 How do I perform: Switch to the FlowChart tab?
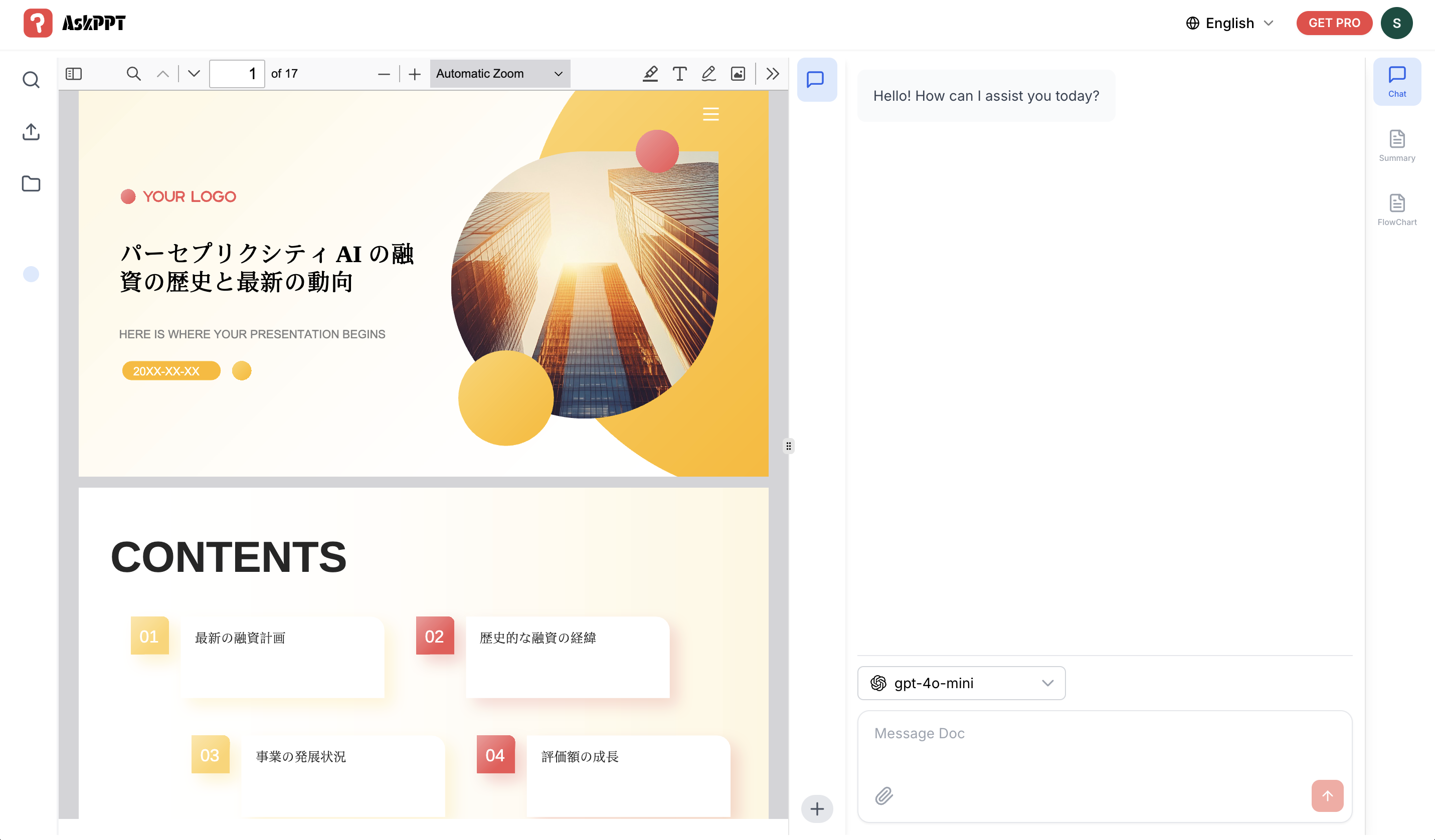tap(1397, 209)
